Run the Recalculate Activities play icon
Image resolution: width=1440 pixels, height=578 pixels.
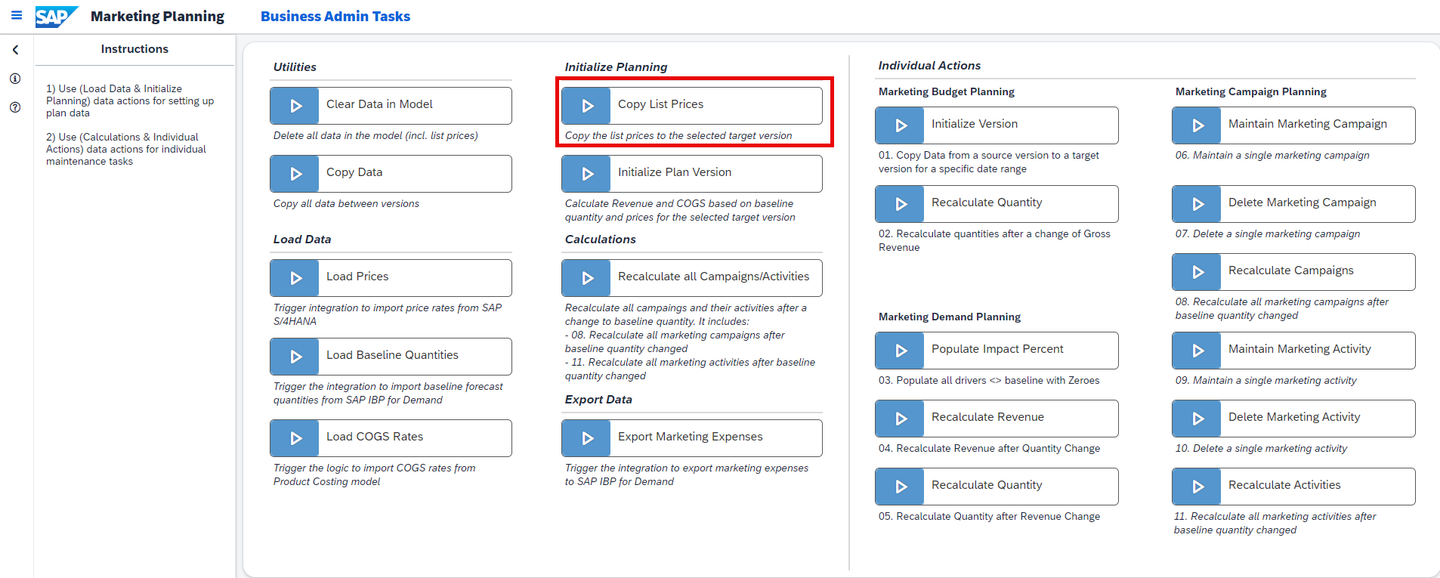1197,486
